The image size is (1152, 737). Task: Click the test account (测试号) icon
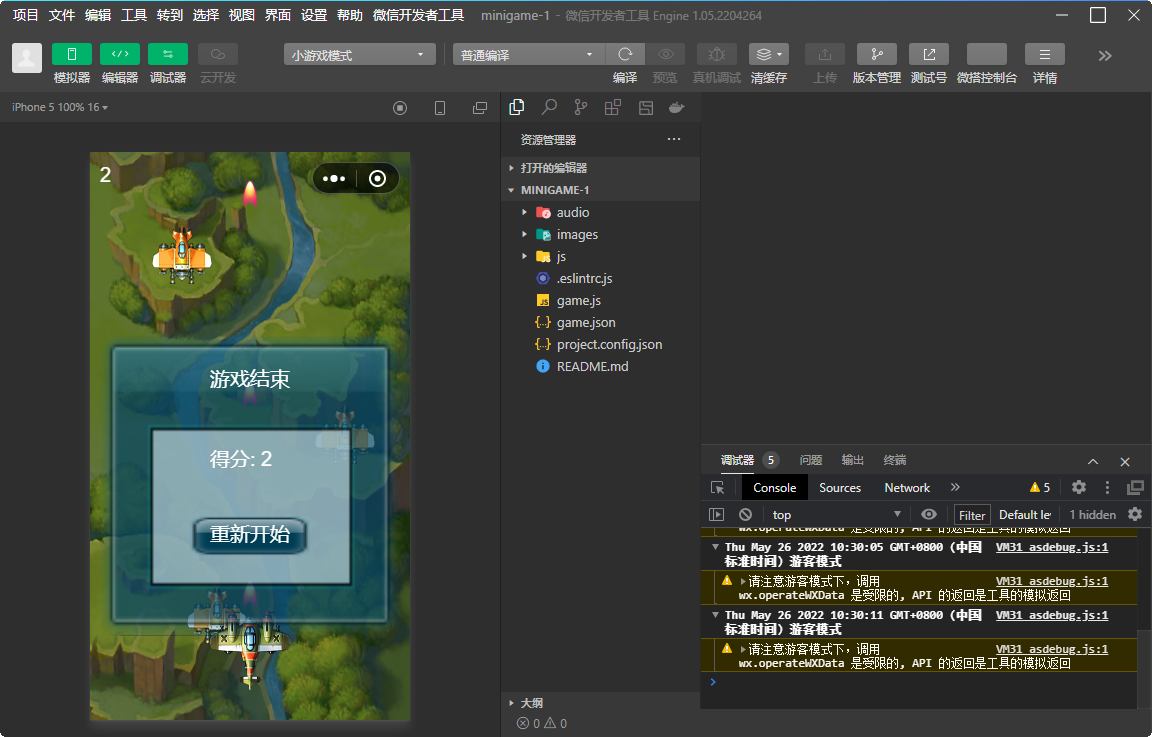(x=929, y=54)
